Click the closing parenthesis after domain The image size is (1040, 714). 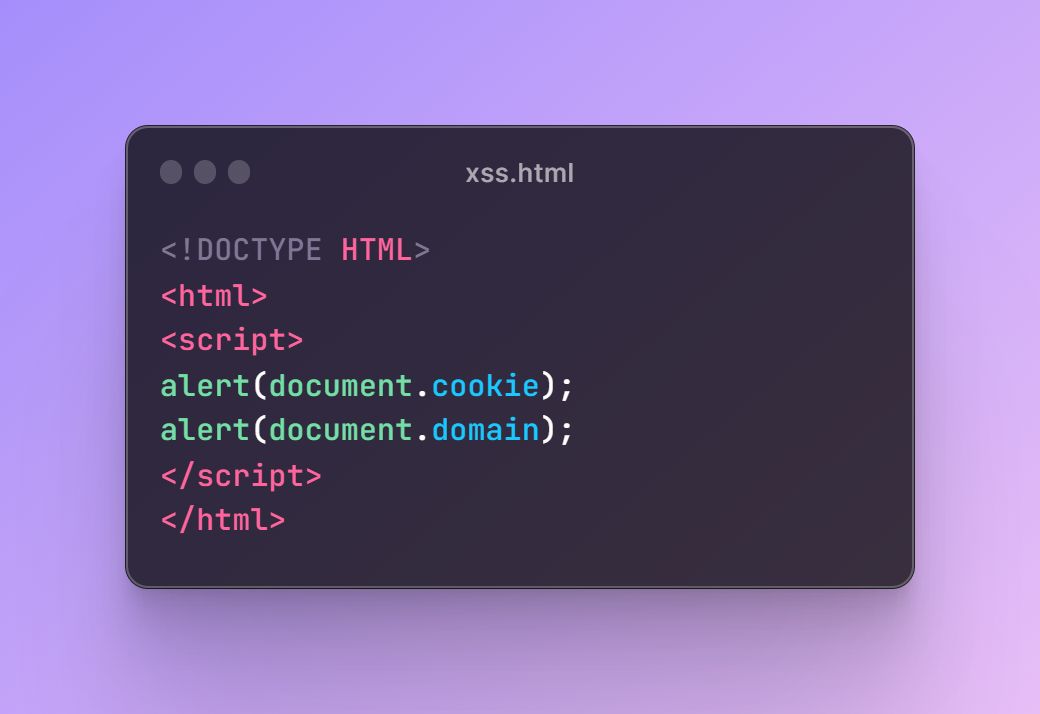pyautogui.click(x=548, y=431)
